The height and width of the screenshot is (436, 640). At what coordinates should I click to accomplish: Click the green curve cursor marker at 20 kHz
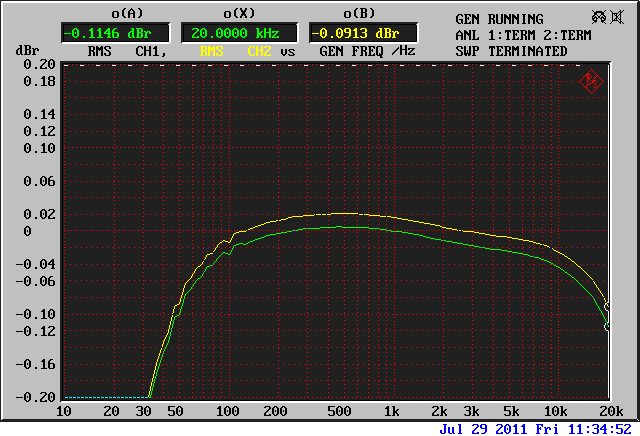607,325
